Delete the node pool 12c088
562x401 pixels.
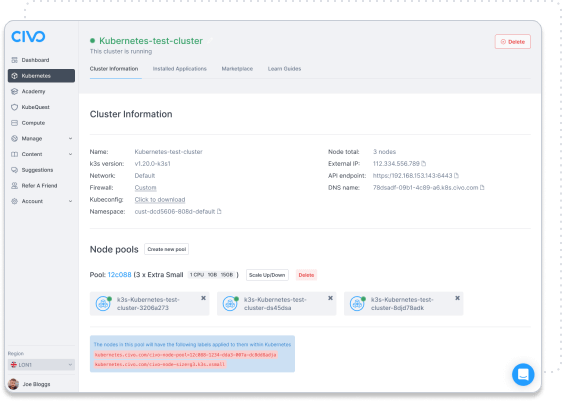(306, 275)
